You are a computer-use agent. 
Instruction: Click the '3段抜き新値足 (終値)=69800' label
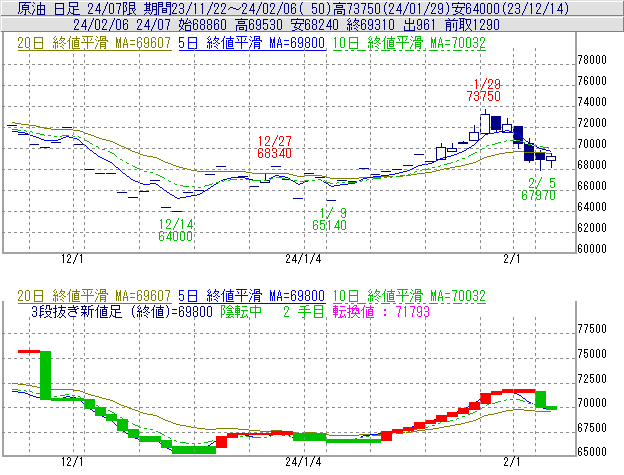[122, 311]
